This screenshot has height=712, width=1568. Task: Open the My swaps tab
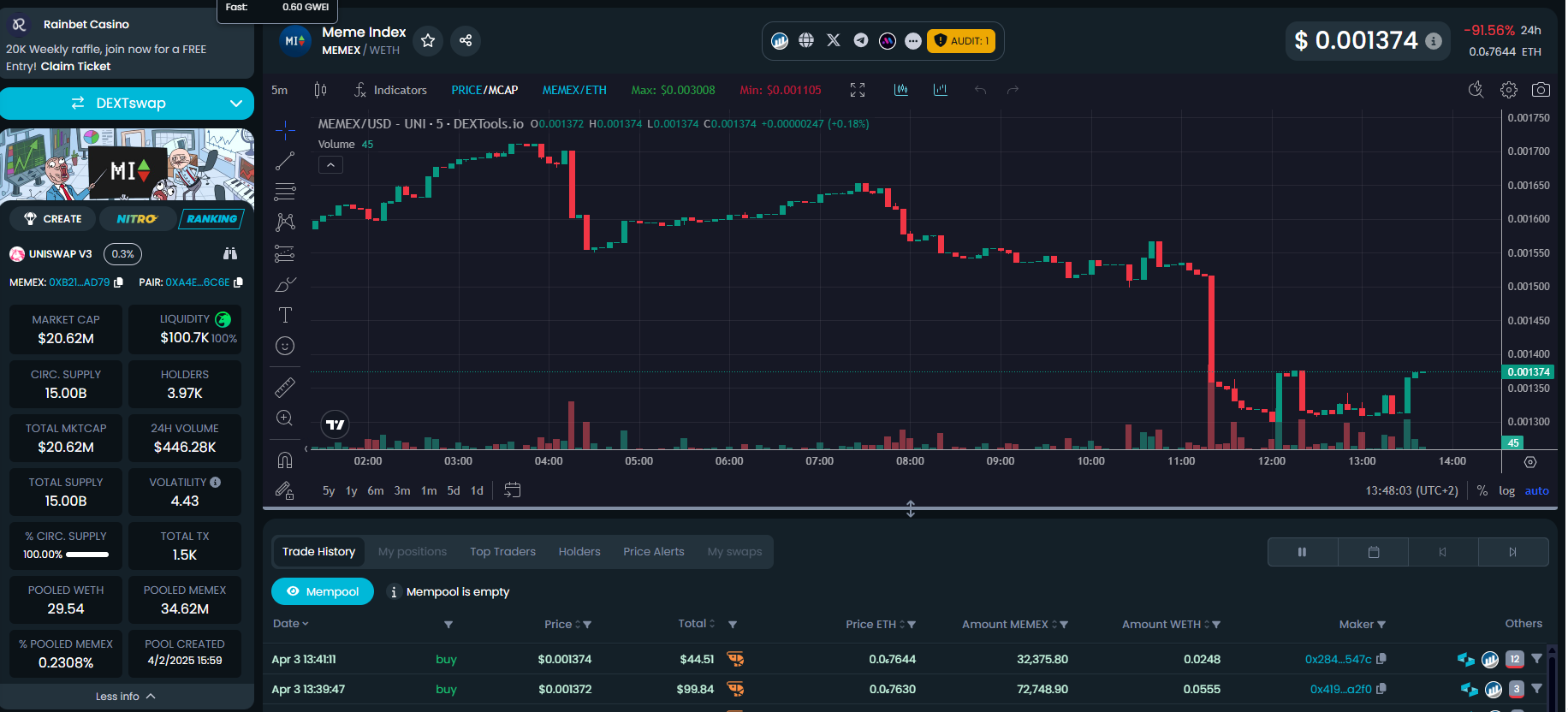[734, 552]
